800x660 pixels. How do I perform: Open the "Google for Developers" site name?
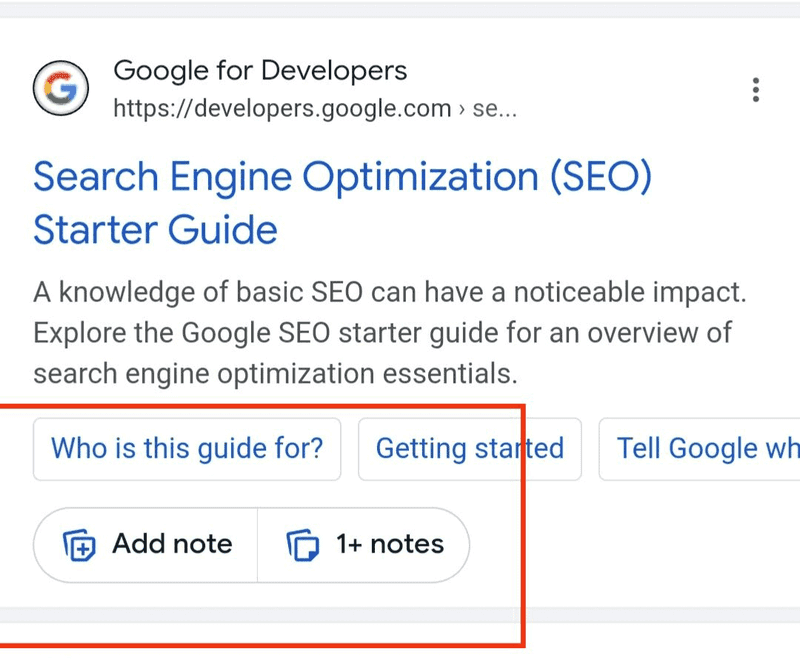click(260, 70)
